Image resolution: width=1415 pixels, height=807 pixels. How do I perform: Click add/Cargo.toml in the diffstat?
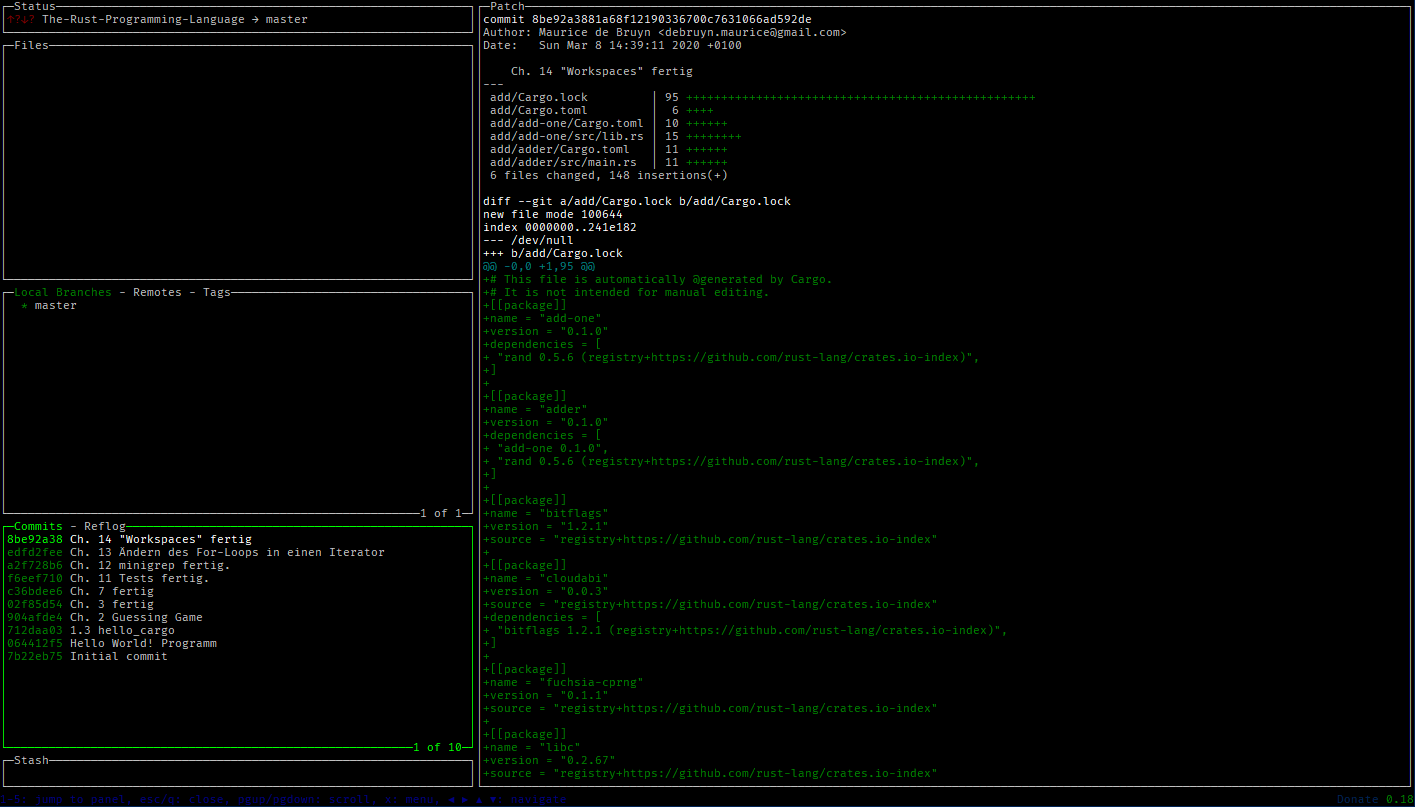tap(539, 110)
